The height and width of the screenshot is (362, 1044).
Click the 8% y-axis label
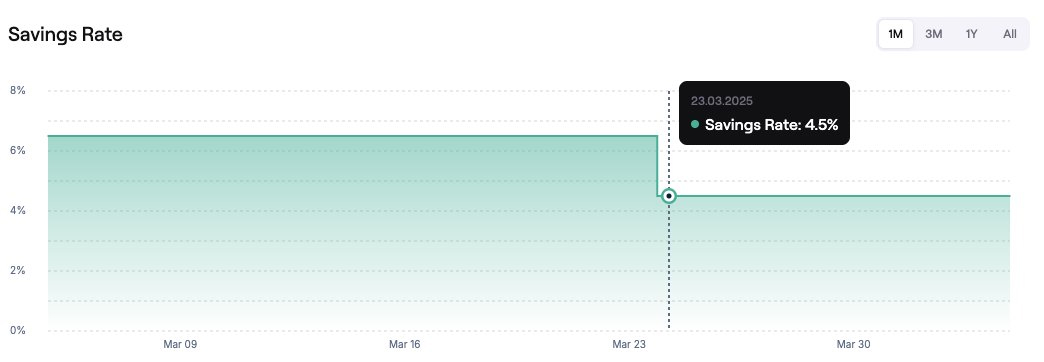coord(17,90)
